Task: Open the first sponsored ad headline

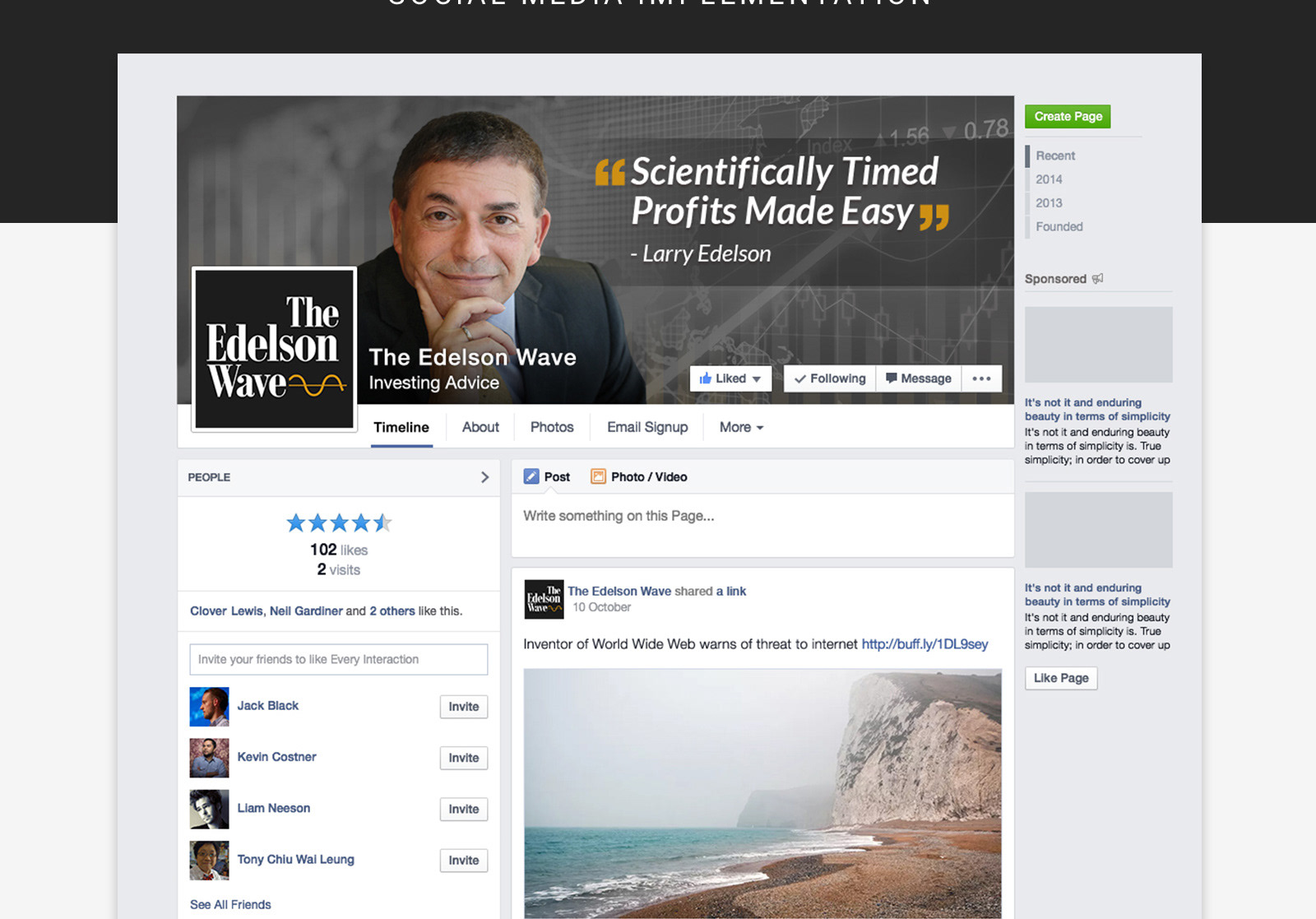Action: (x=1097, y=410)
